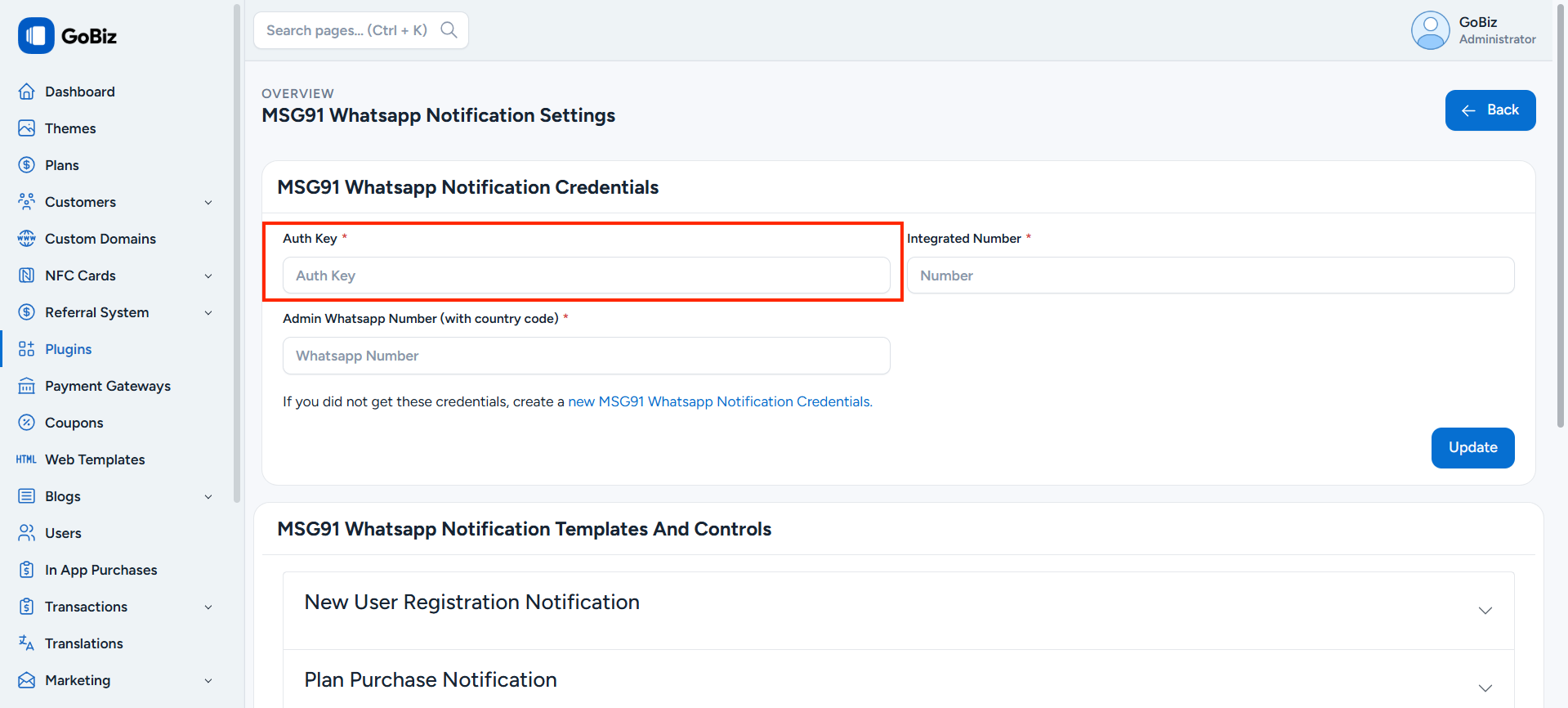Screen dimensions: 1568x708
Task: Click the Web Templates HTML icon
Action: coord(27,459)
